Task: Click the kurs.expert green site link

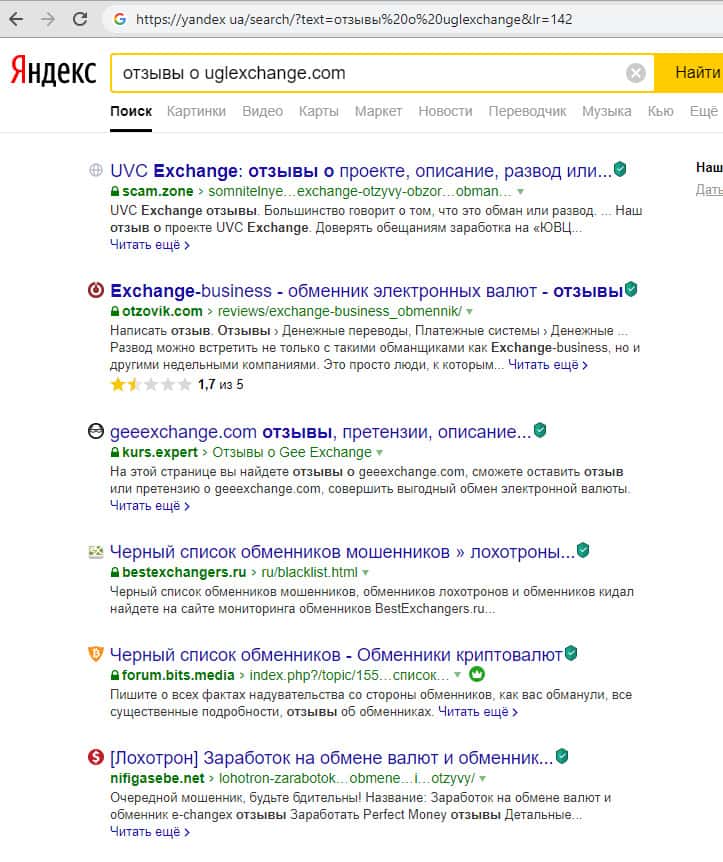Action: click(159, 452)
